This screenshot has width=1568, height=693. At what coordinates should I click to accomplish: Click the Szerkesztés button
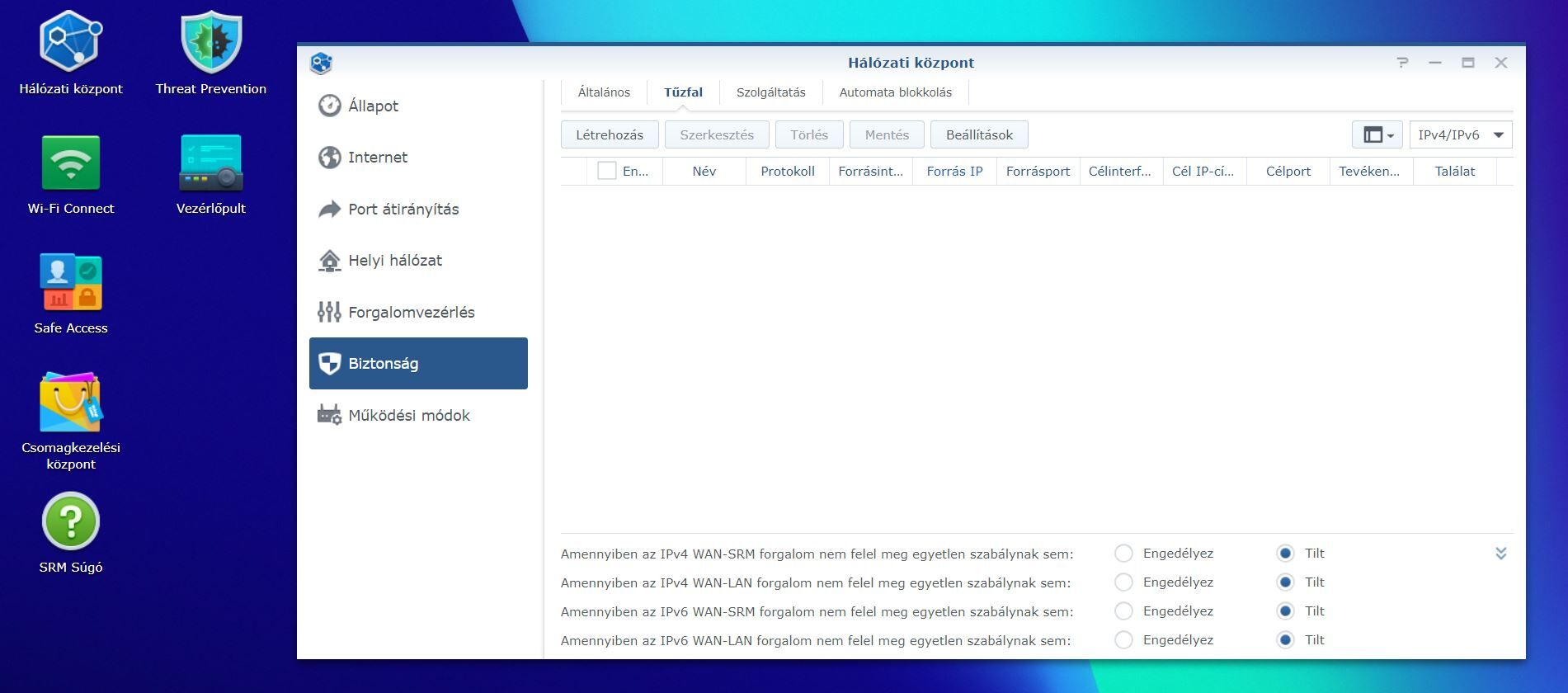click(717, 134)
